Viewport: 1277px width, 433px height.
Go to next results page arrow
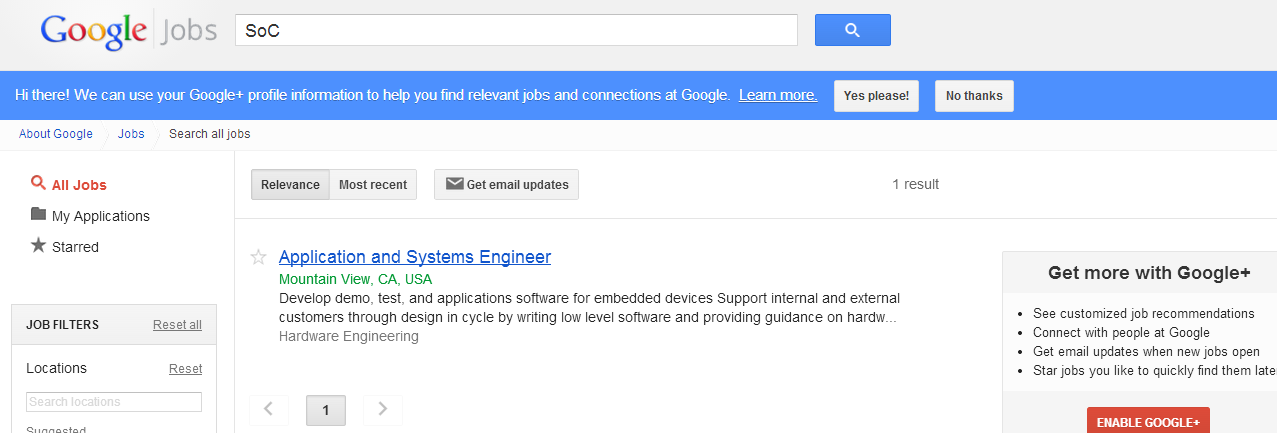(383, 410)
